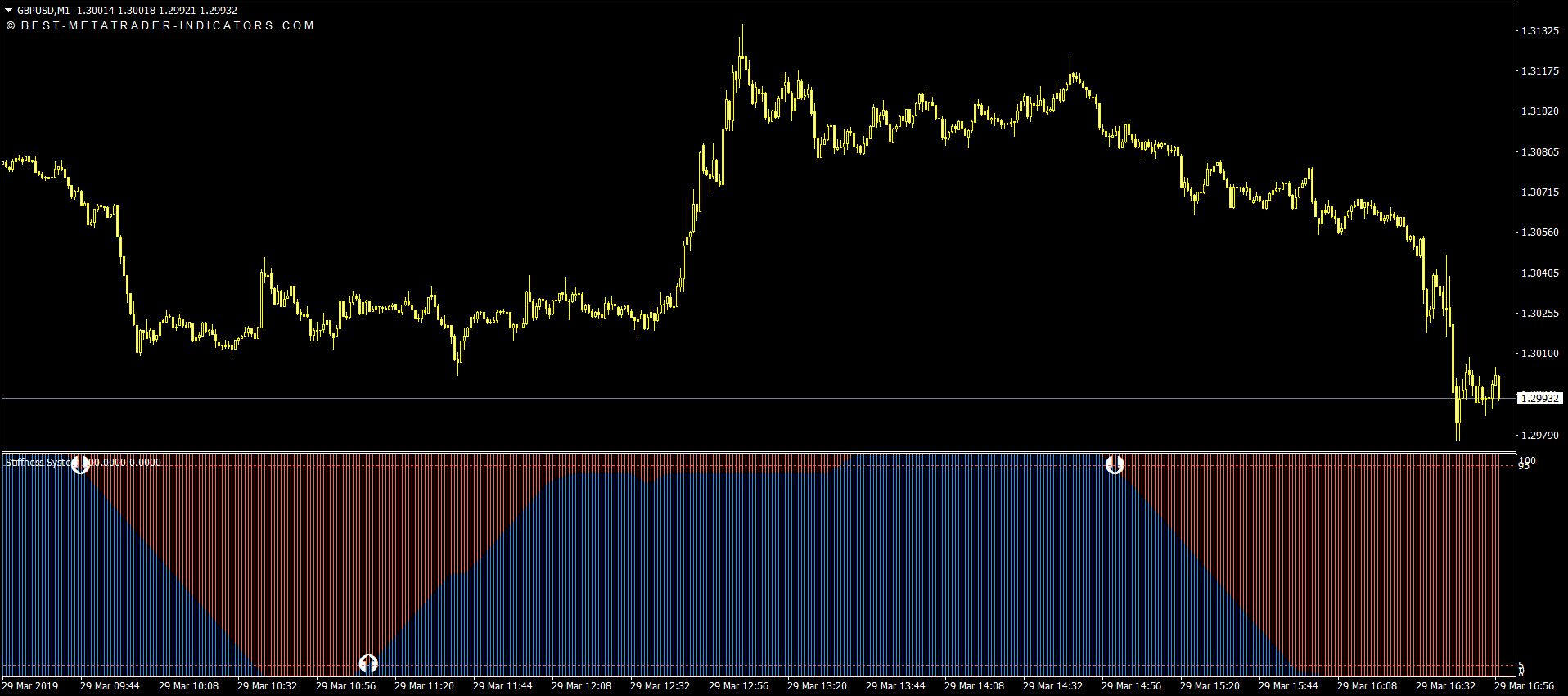The width and height of the screenshot is (1568, 696).
Task: Click the 29 Mar 10:56 time label
Action: 345,686
